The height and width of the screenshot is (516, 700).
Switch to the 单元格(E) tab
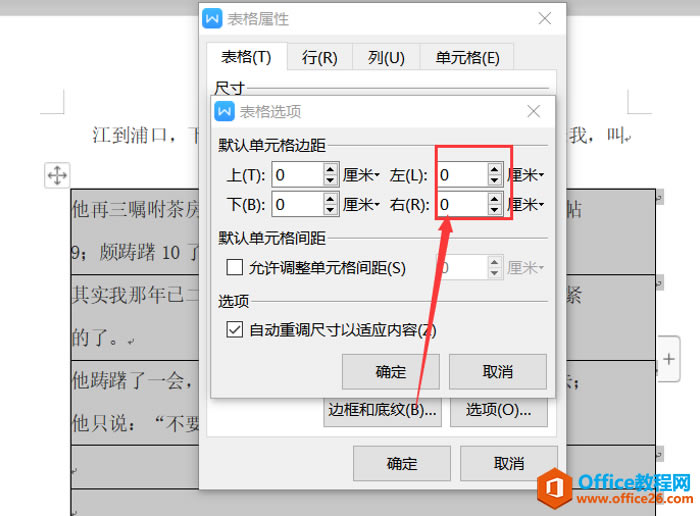[467, 57]
